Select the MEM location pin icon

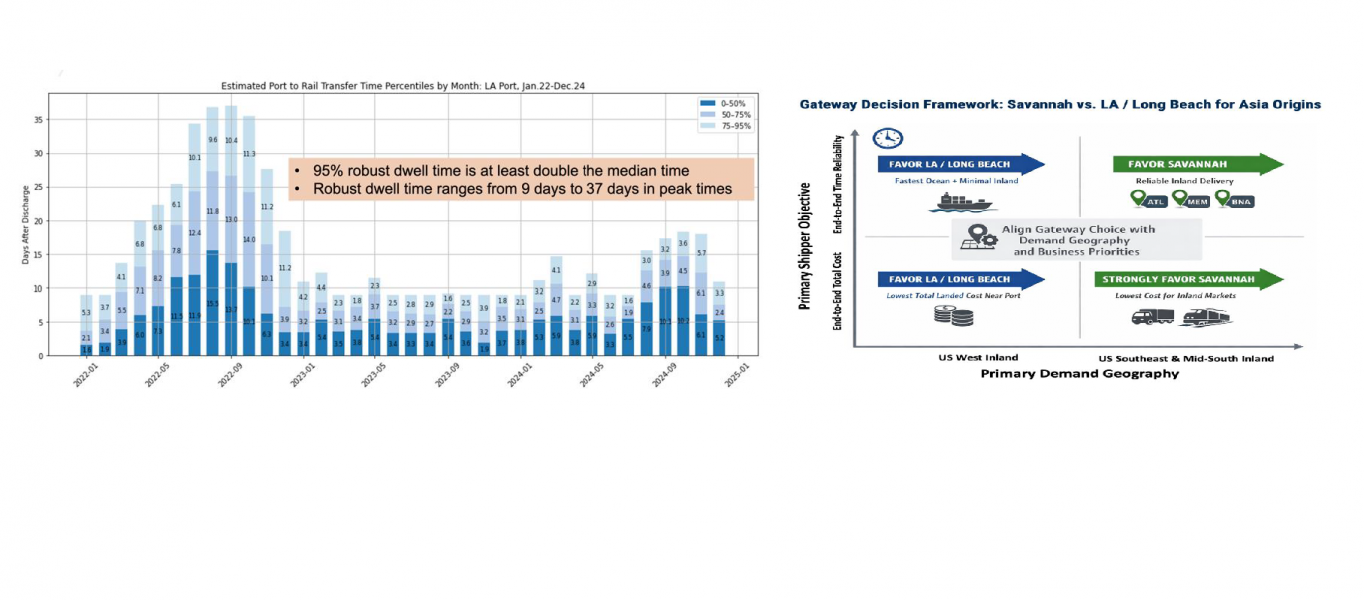click(x=1188, y=200)
